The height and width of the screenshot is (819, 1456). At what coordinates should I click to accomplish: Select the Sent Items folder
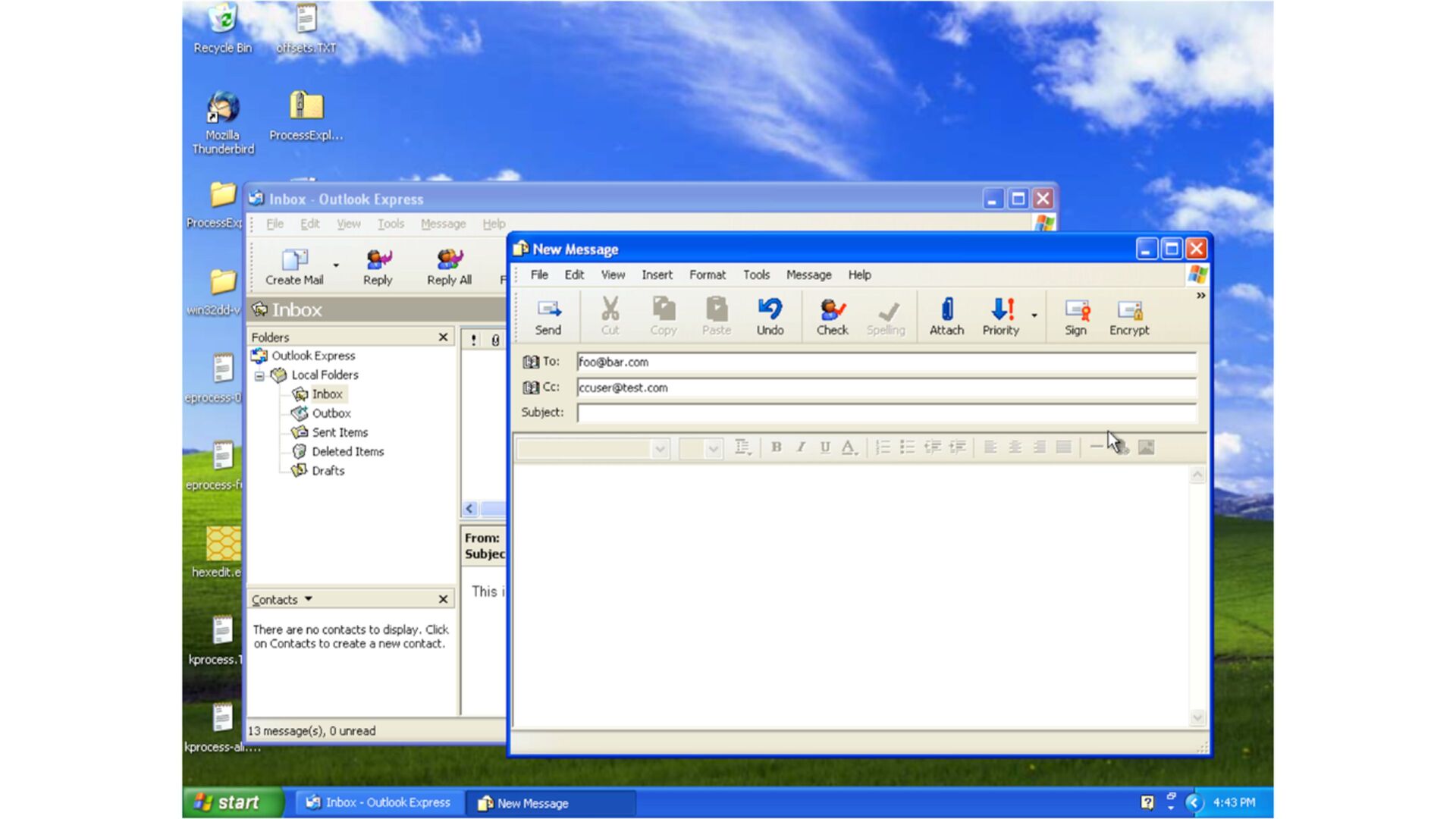339,432
